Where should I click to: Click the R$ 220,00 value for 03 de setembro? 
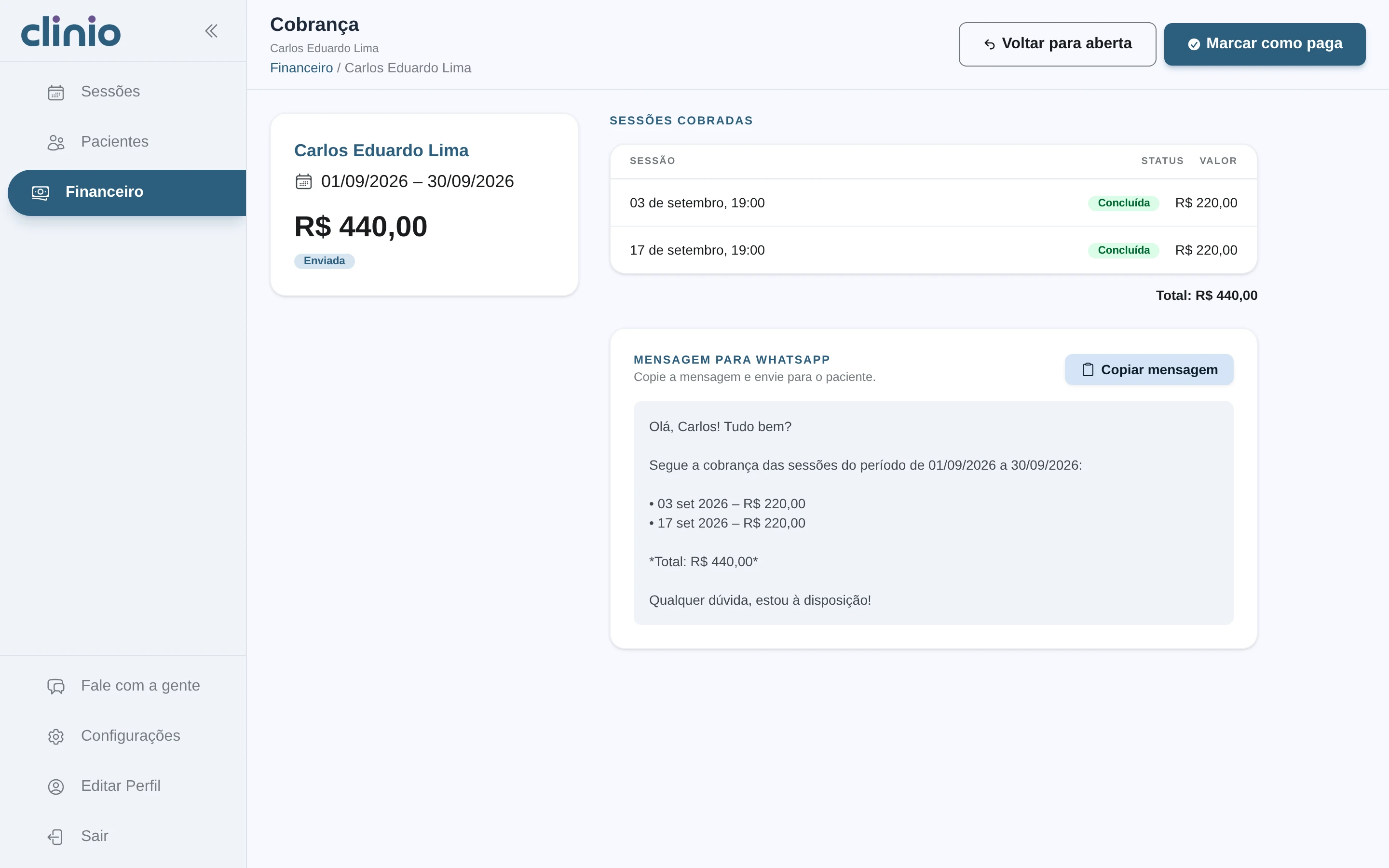1206,203
